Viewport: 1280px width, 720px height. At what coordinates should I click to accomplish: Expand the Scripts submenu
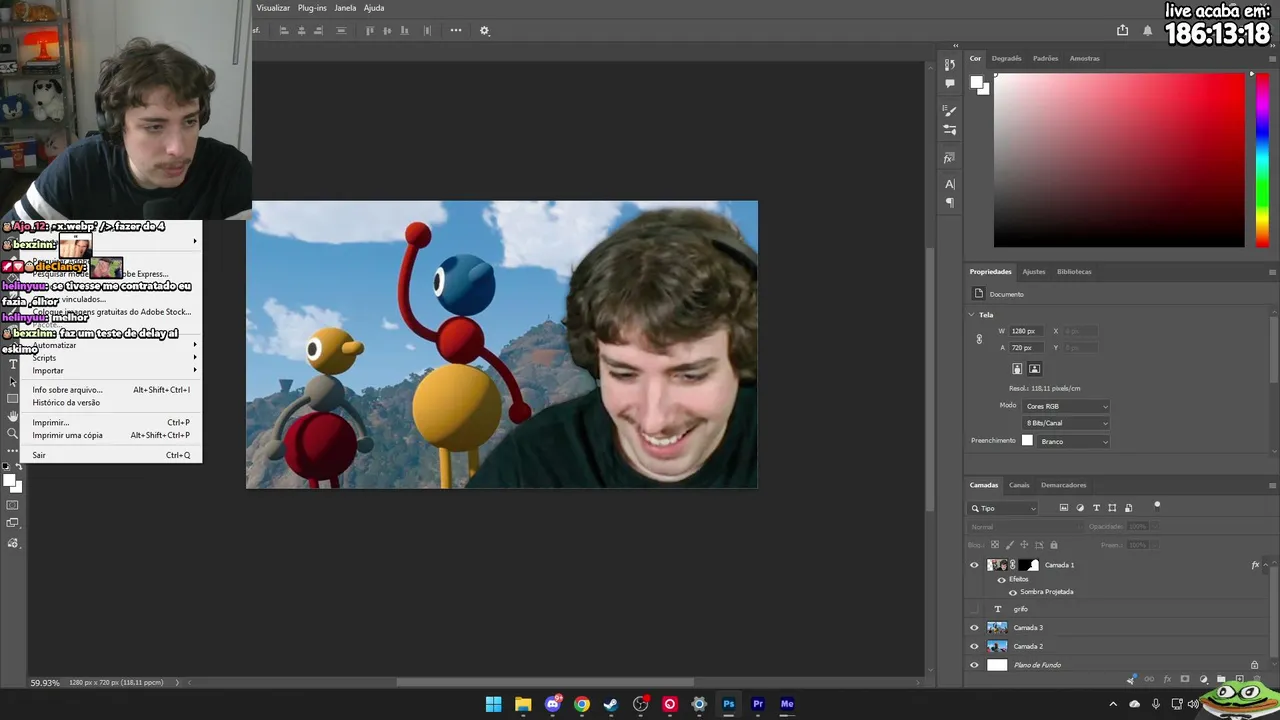[x=111, y=358]
